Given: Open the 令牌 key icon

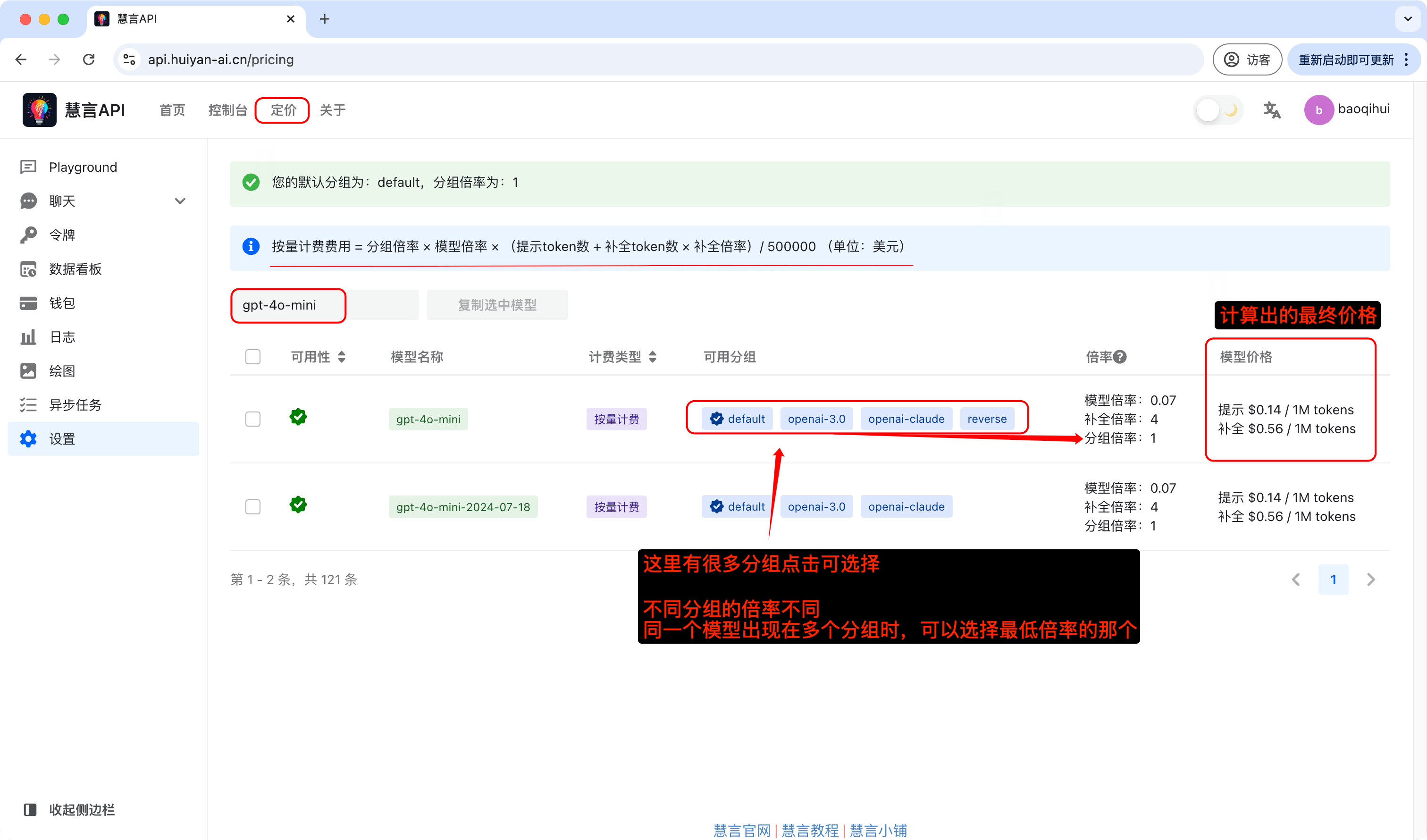Looking at the screenshot, I should 28,235.
